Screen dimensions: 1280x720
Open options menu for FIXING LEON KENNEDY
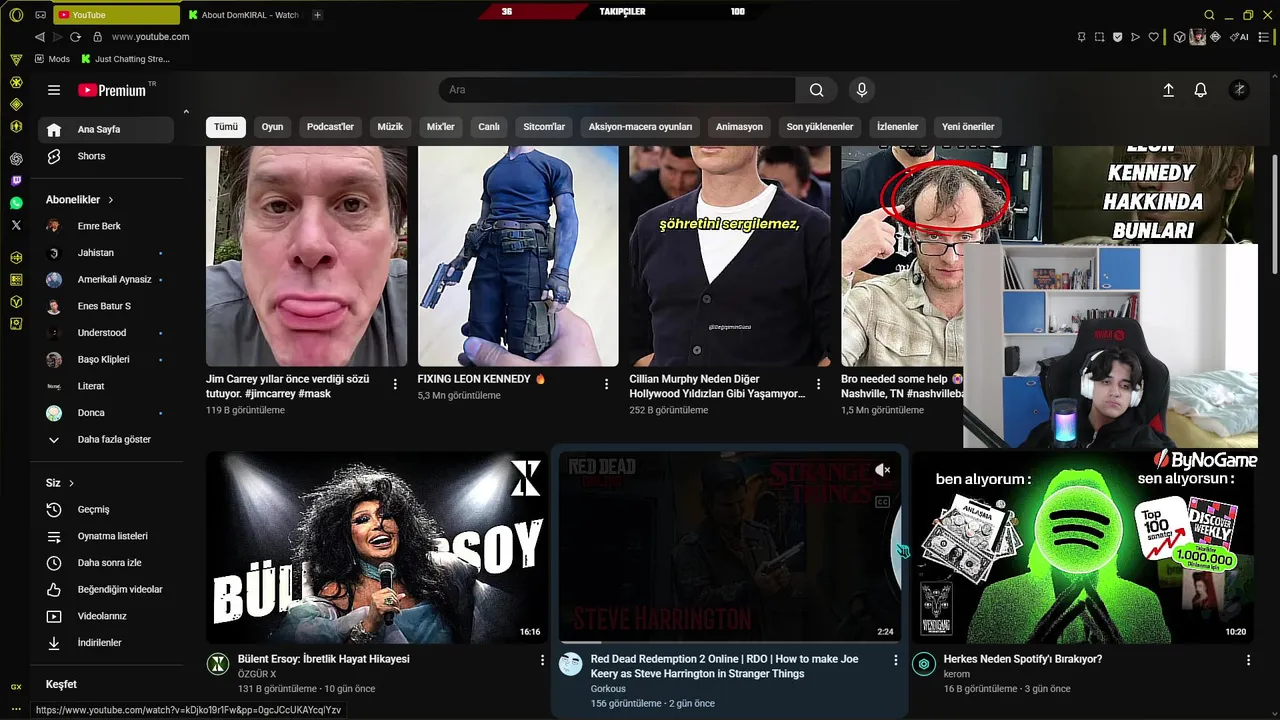606,384
